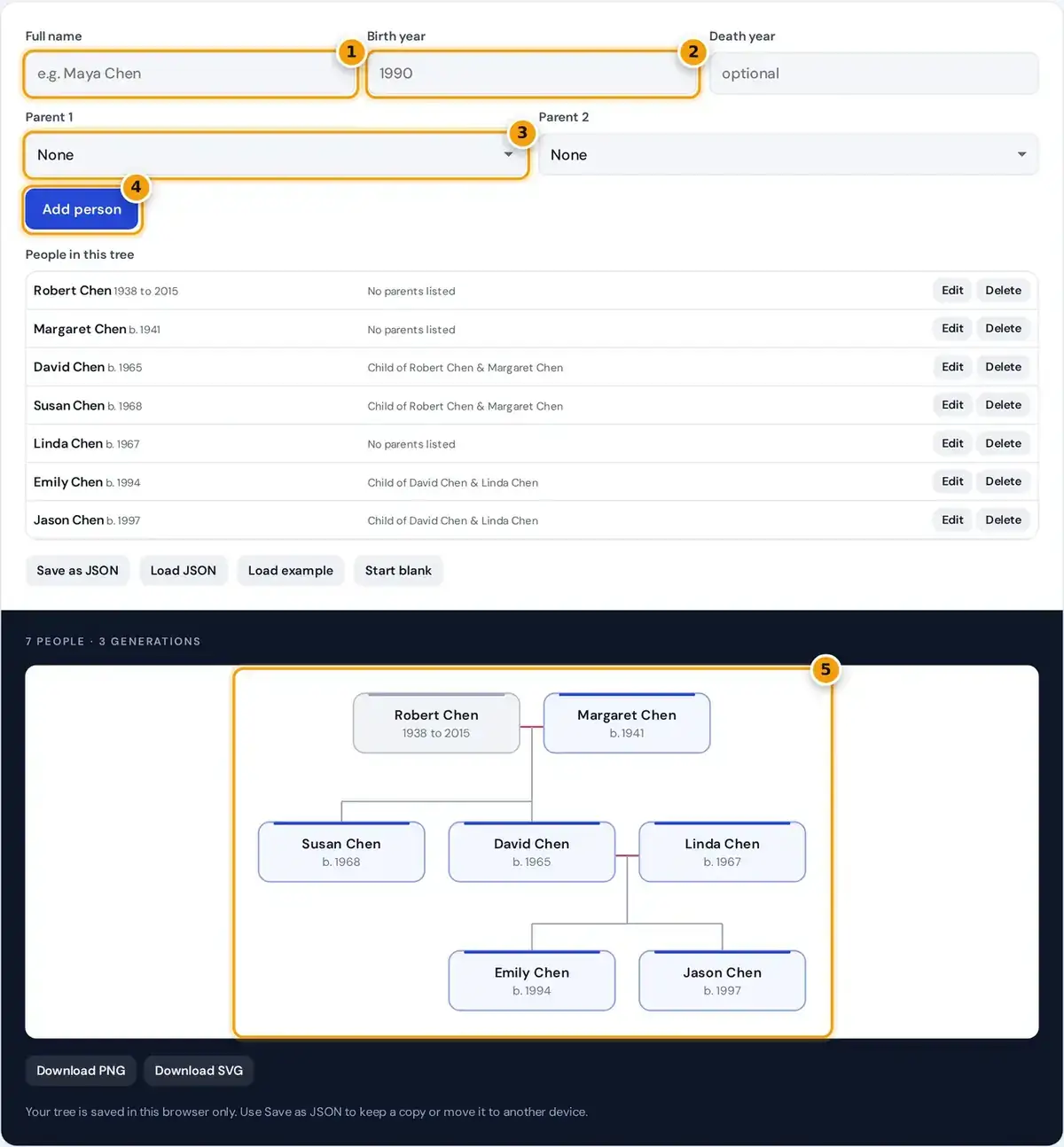The height and width of the screenshot is (1147, 1064).
Task: Select Susan Chen's card in the diagram
Action: click(x=341, y=852)
